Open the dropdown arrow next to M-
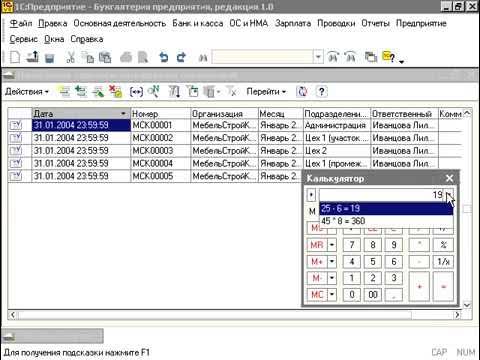The width and height of the screenshot is (480, 360). coord(332,278)
